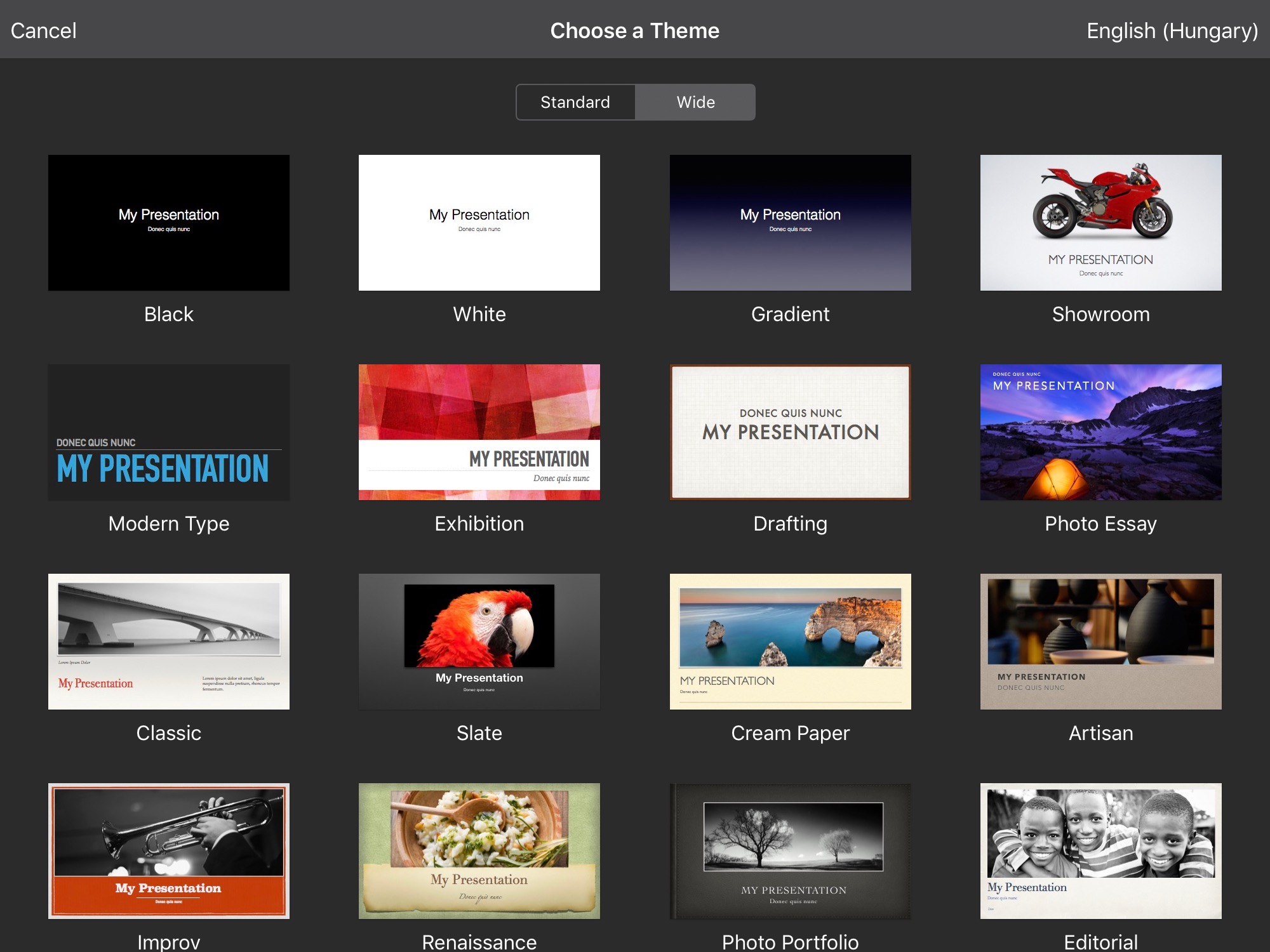The image size is (1270, 952).
Task: Click the "Black" theme label
Action: click(x=169, y=314)
